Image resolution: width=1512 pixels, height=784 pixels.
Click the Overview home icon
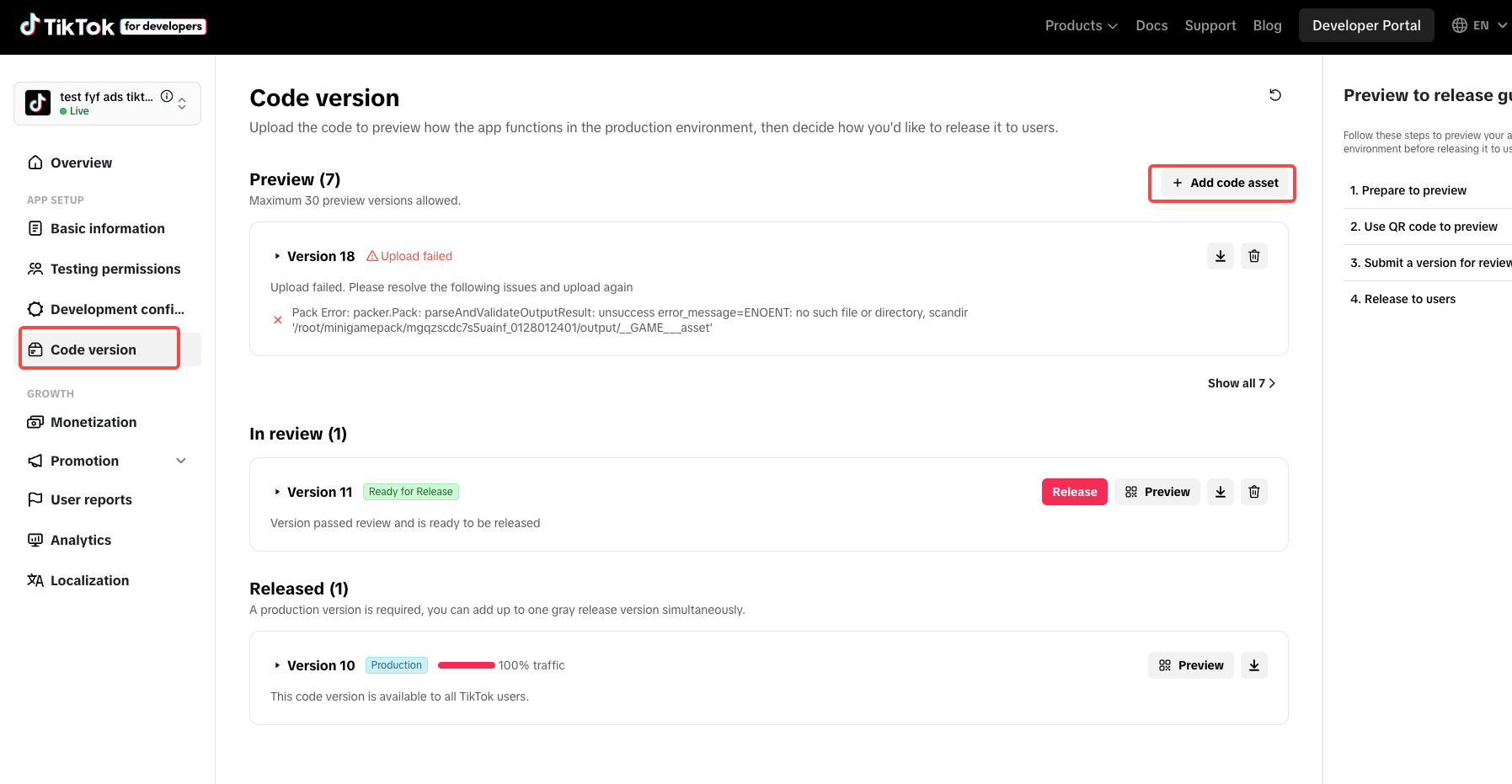click(x=35, y=163)
